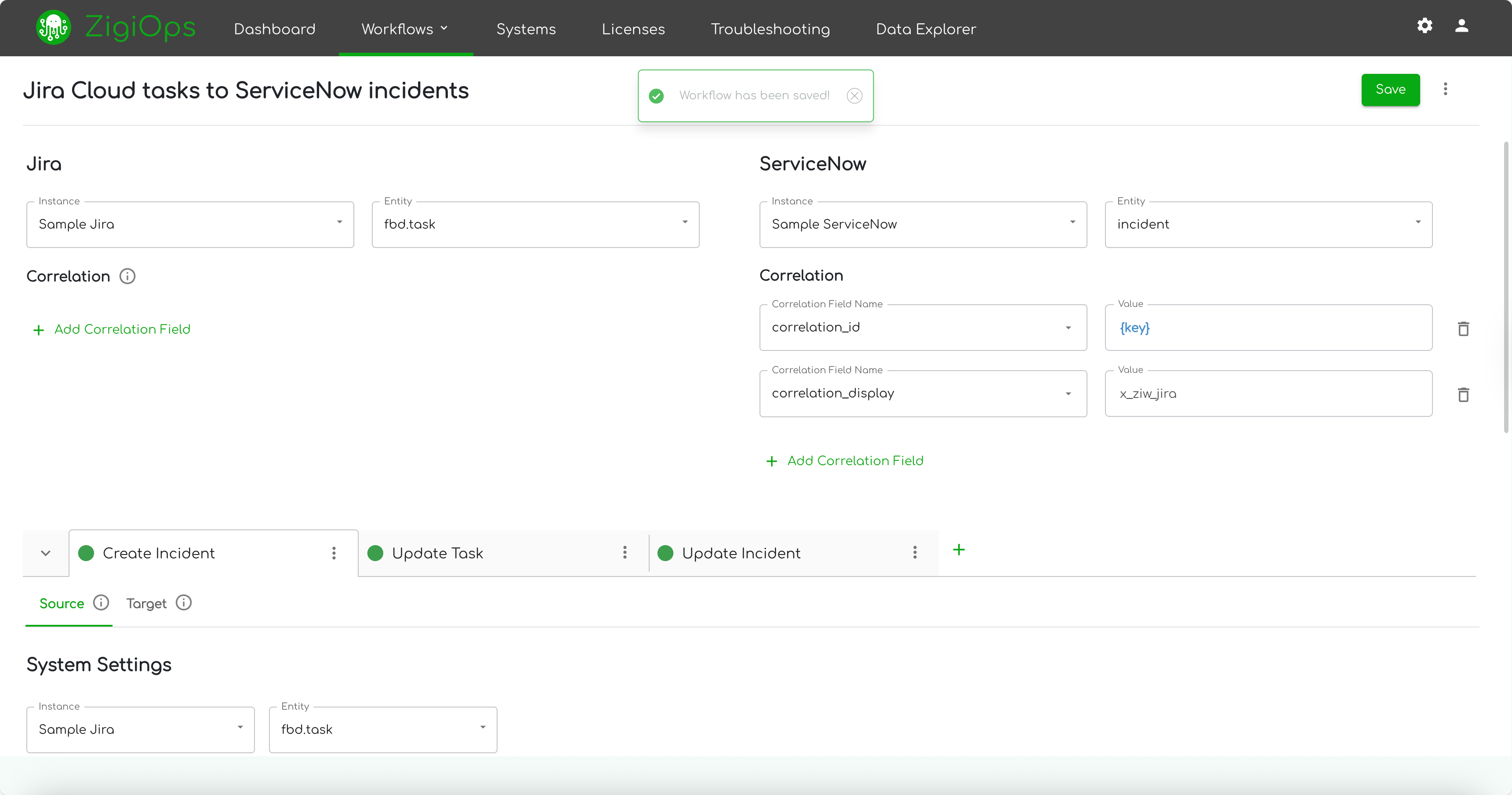Open the Create Incident three-dot menu
Screen dimensions: 1512x795
(334, 553)
